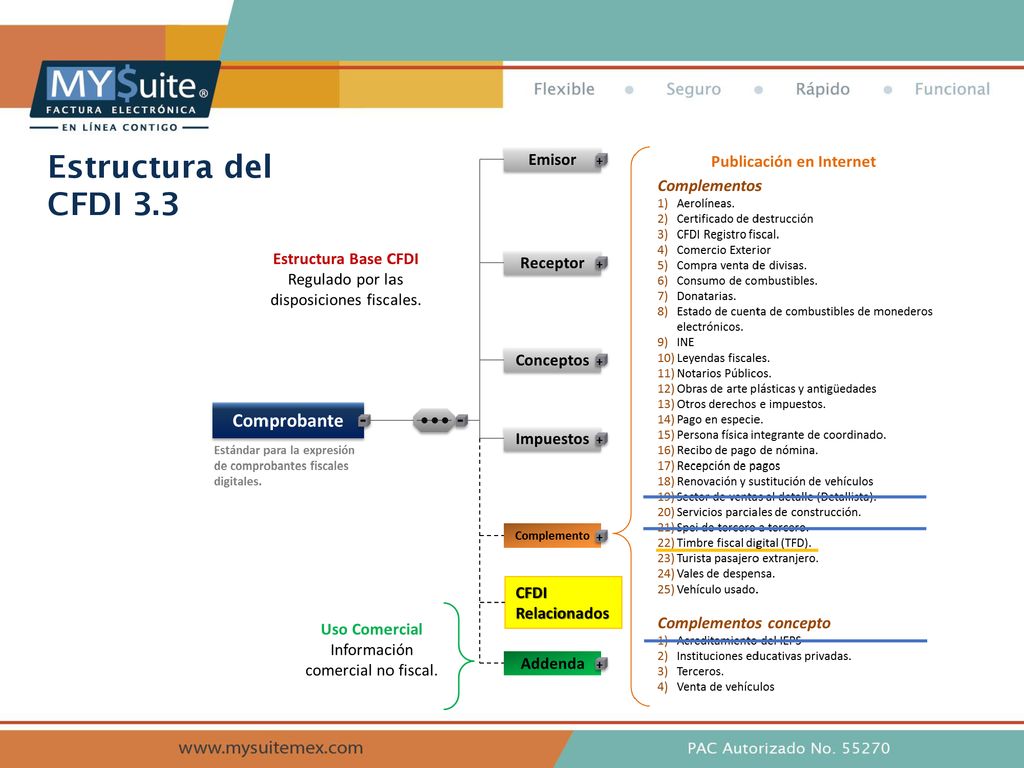
Task: Click the 'Complementos concepto' italic heading
Action: (744, 623)
